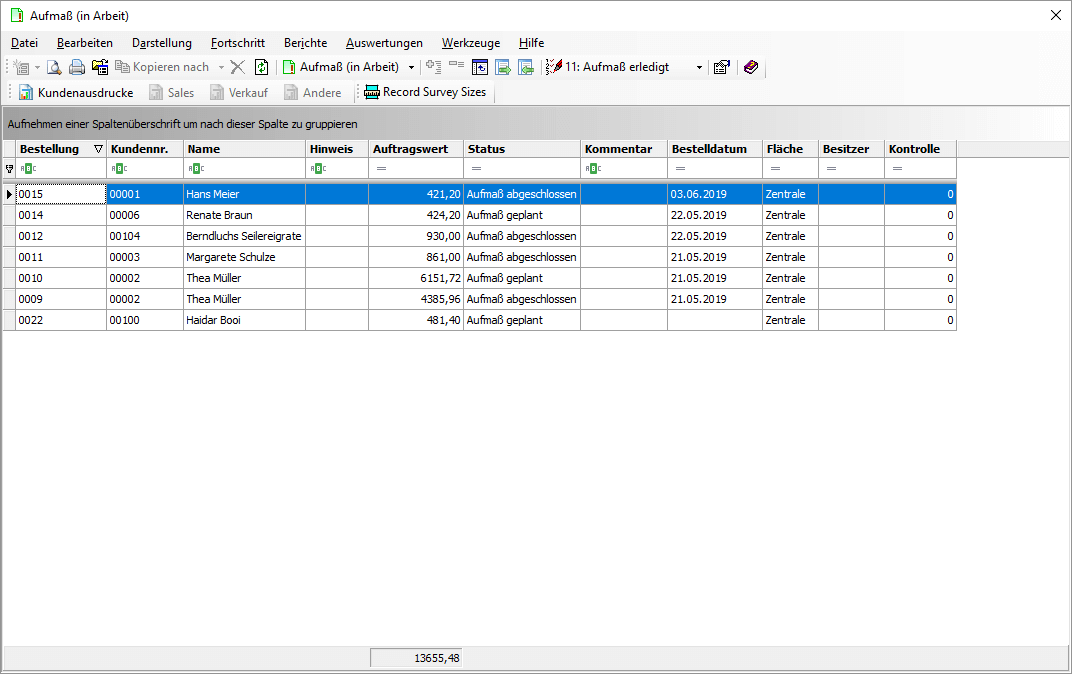
Task: Click the green refresh document icon
Action: tap(261, 67)
